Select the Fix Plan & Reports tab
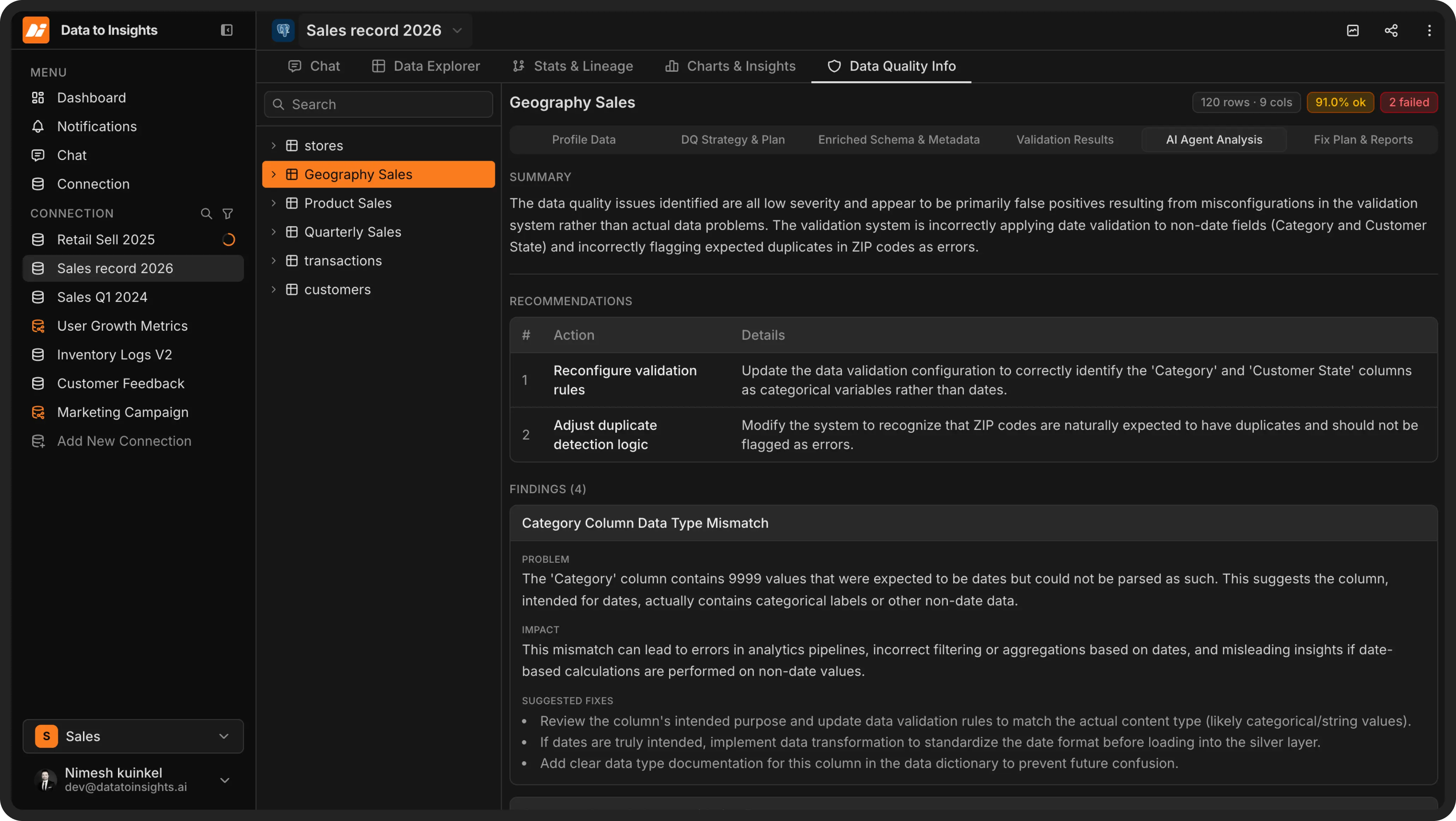 [x=1363, y=140]
